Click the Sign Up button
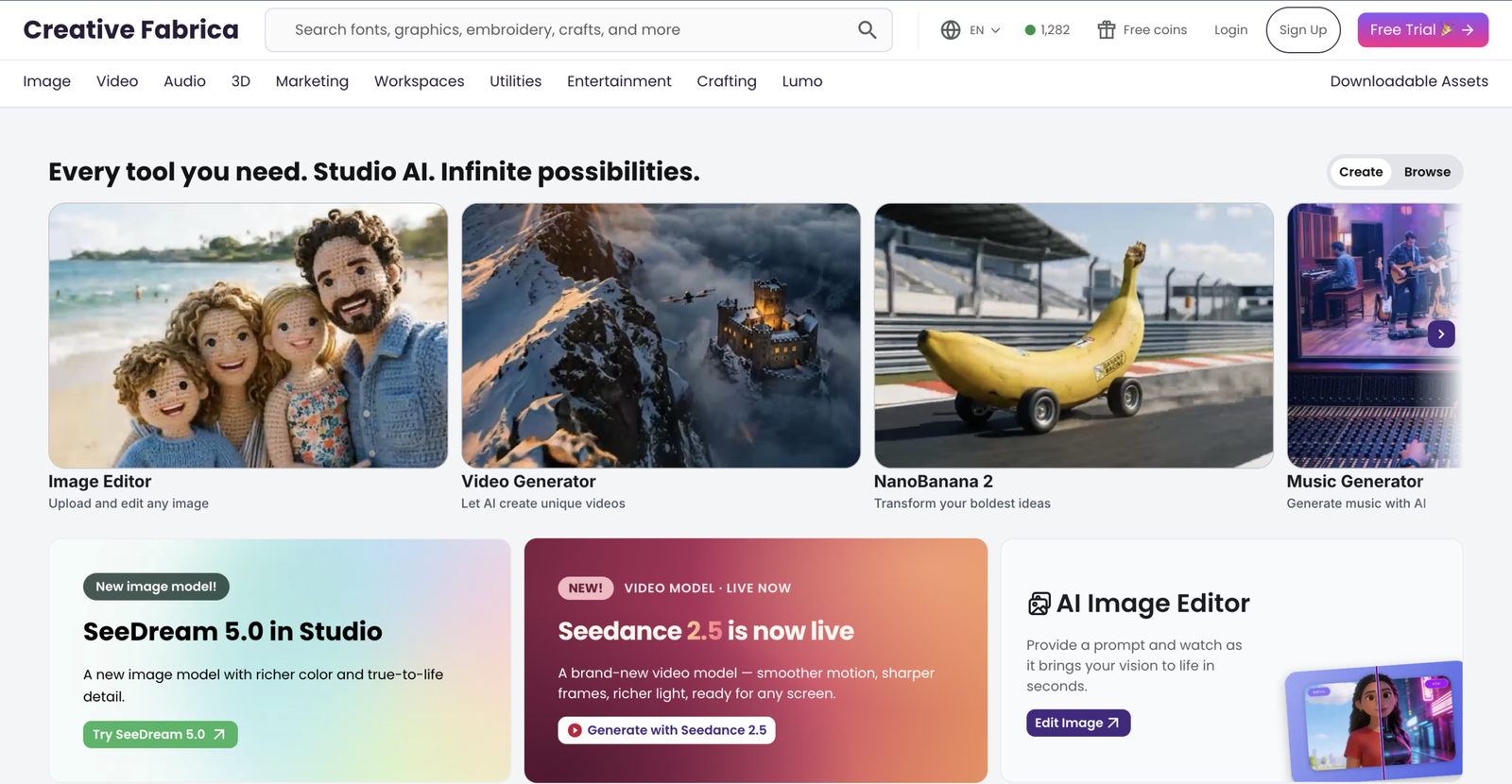The image size is (1512, 784). 1303,30
